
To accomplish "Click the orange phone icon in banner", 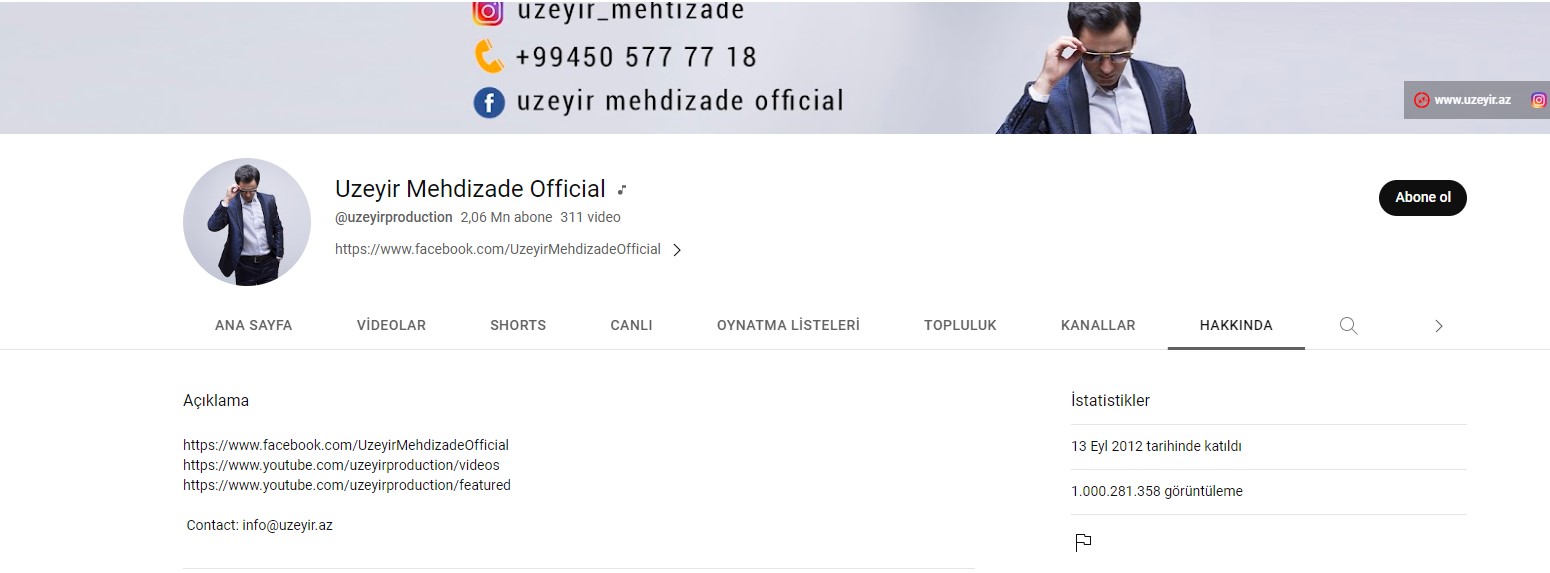I will point(488,56).
